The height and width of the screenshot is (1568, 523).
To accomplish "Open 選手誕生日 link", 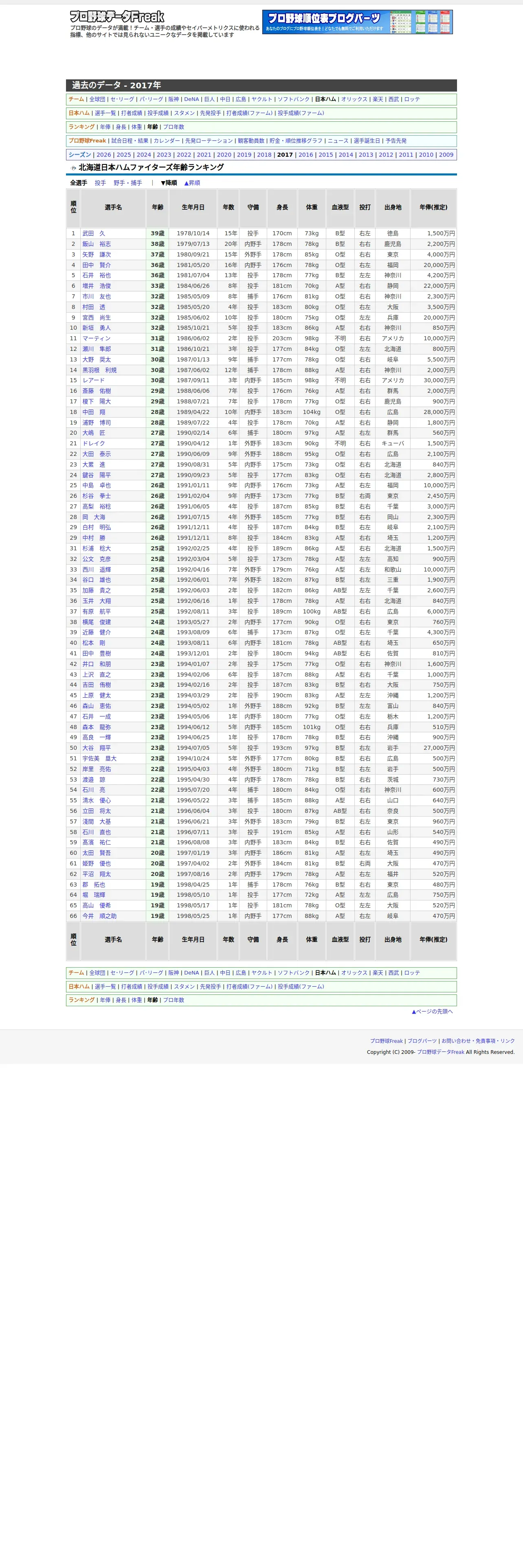I will coord(367,141).
